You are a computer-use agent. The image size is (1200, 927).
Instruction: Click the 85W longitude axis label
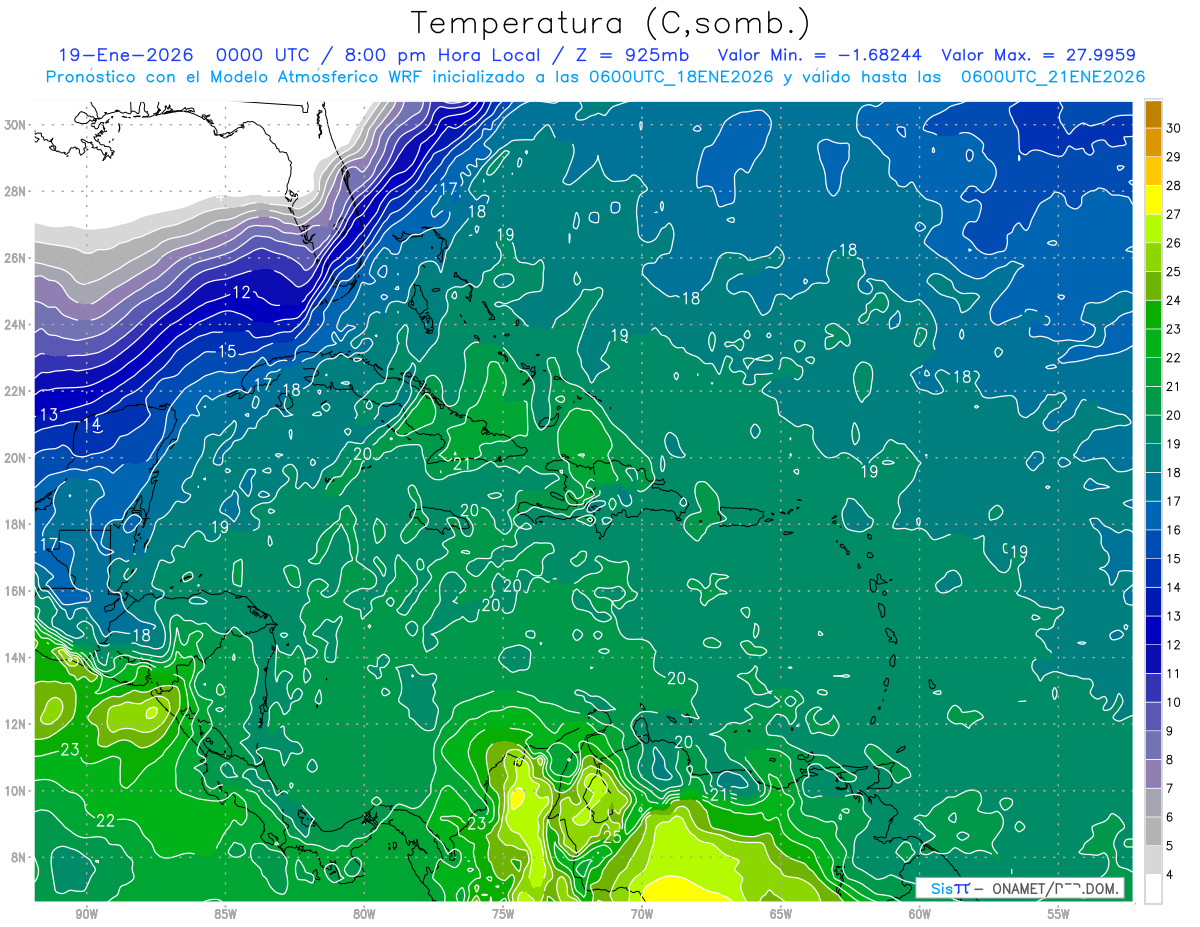pos(225,915)
